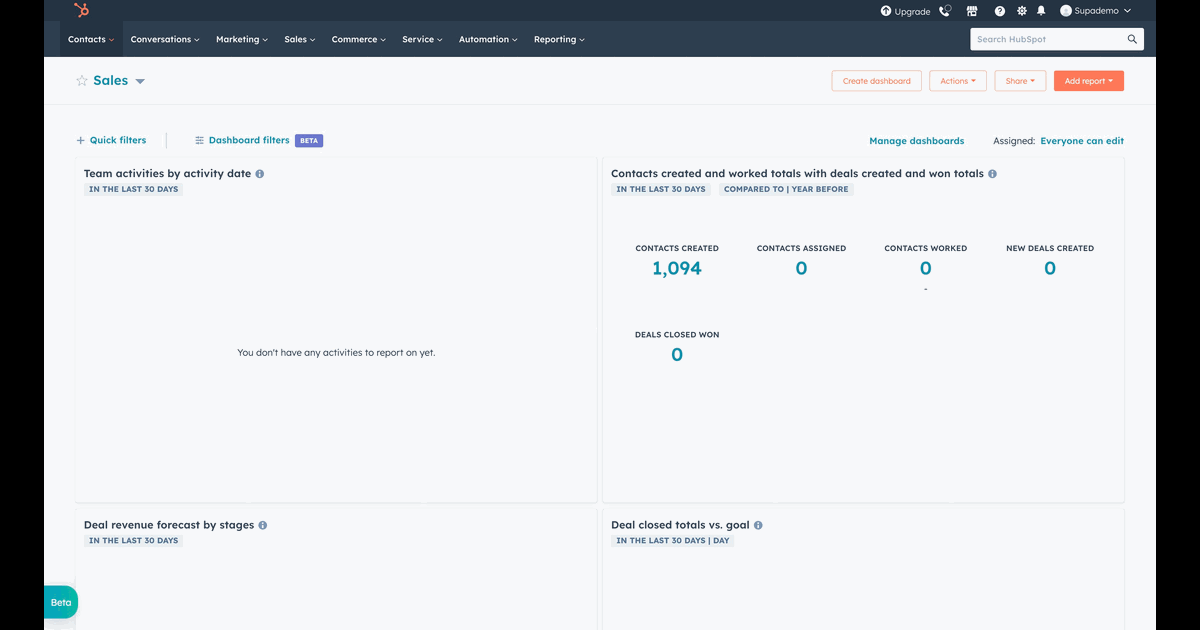1200x630 pixels.
Task: Open the Share dropdown
Action: point(1020,81)
